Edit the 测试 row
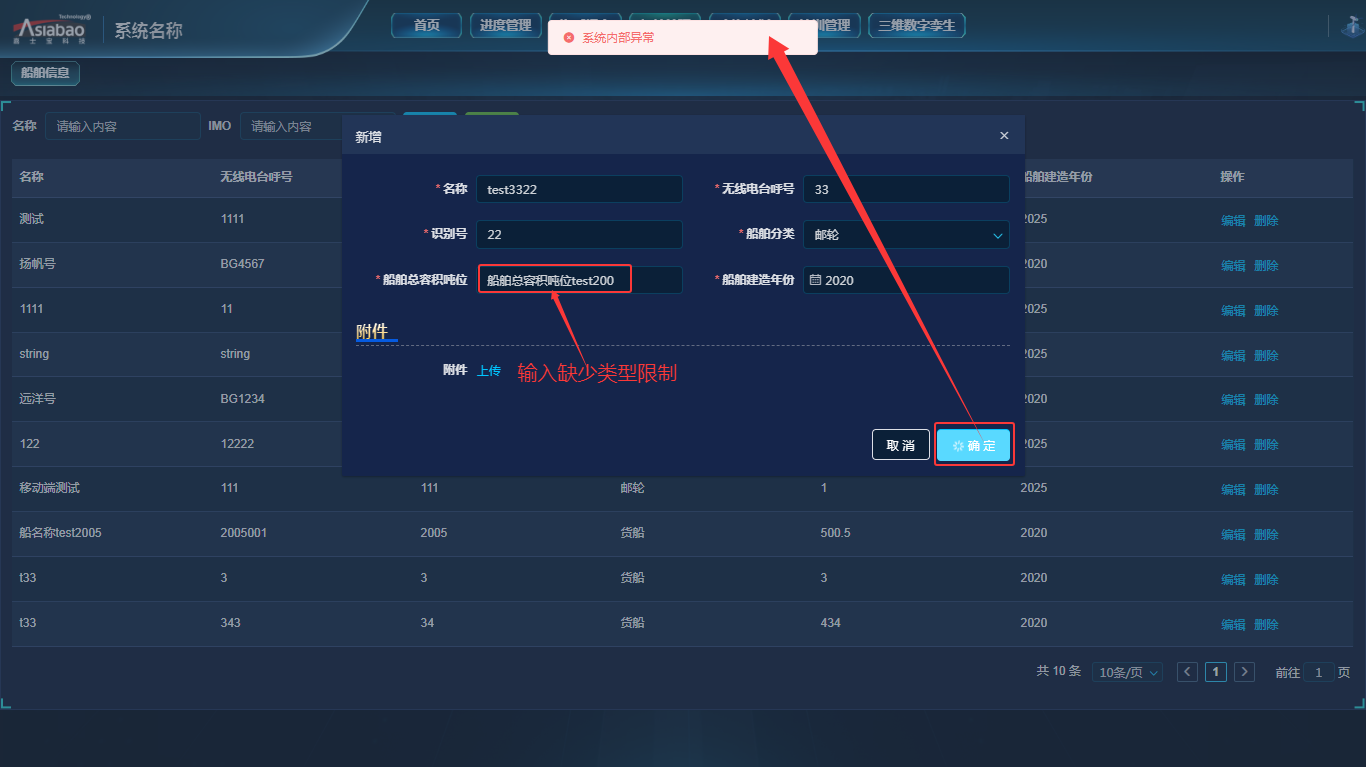The image size is (1366, 767). [x=1233, y=221]
